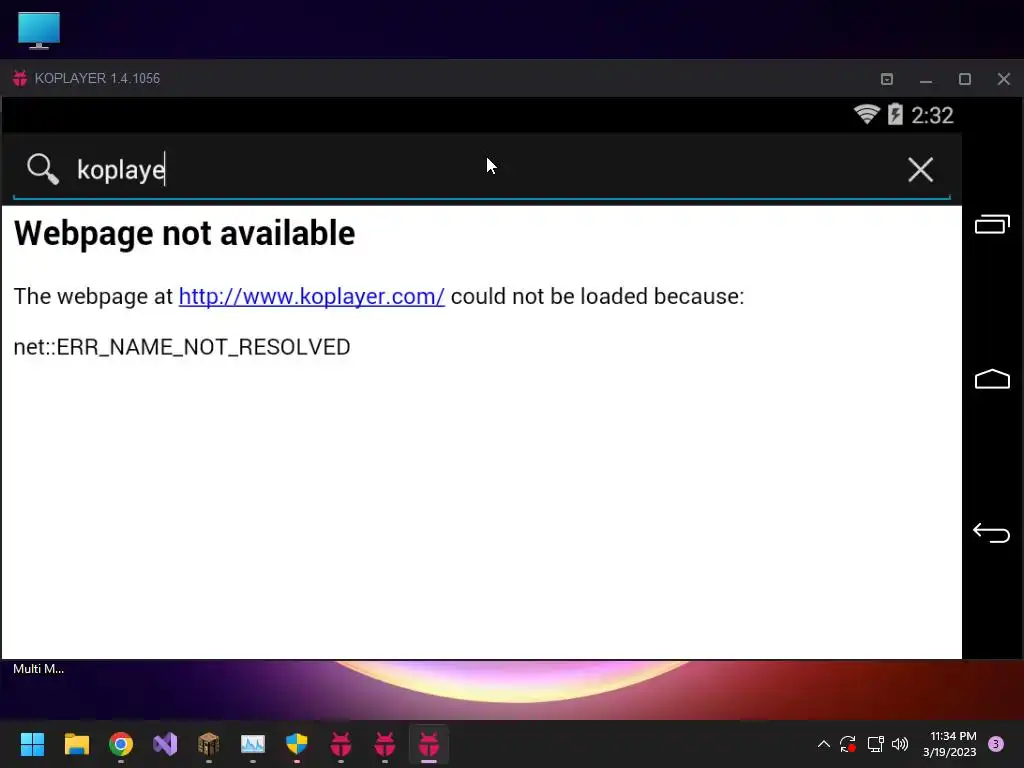Launch Google Chrome from the taskbar

[121, 744]
